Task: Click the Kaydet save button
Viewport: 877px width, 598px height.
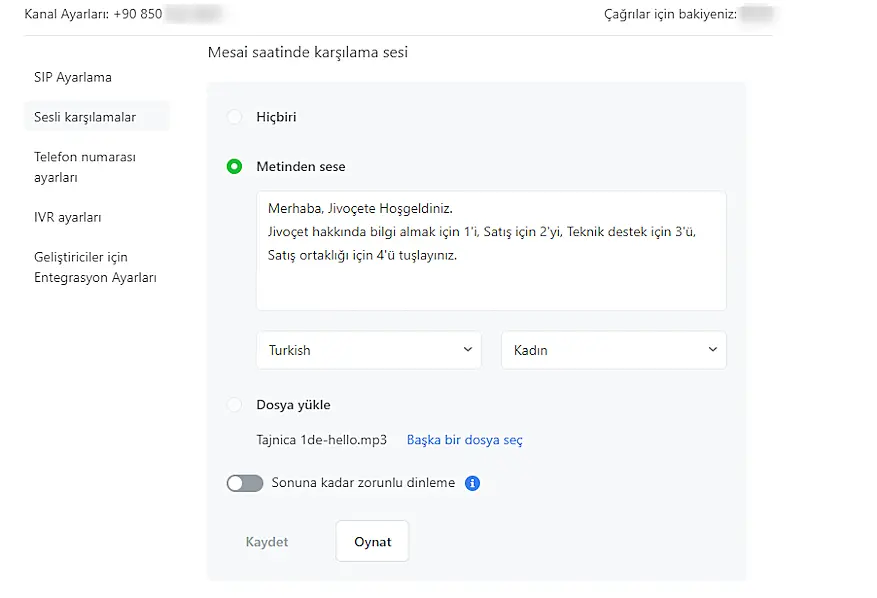Action: pyautogui.click(x=267, y=542)
